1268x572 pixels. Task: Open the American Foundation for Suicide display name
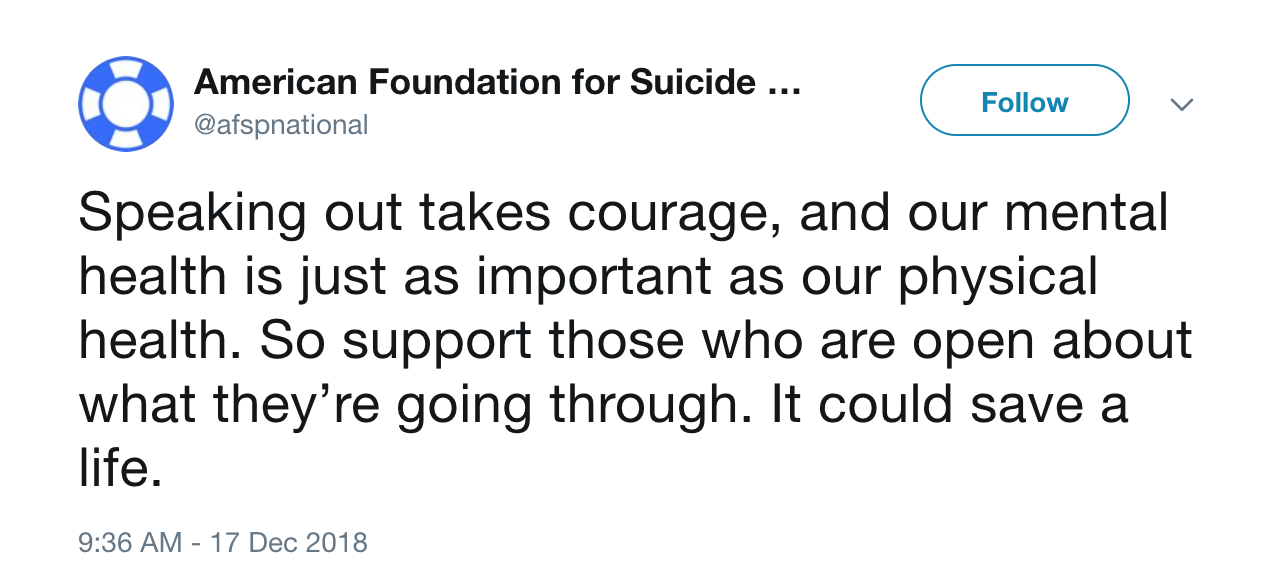(x=475, y=83)
